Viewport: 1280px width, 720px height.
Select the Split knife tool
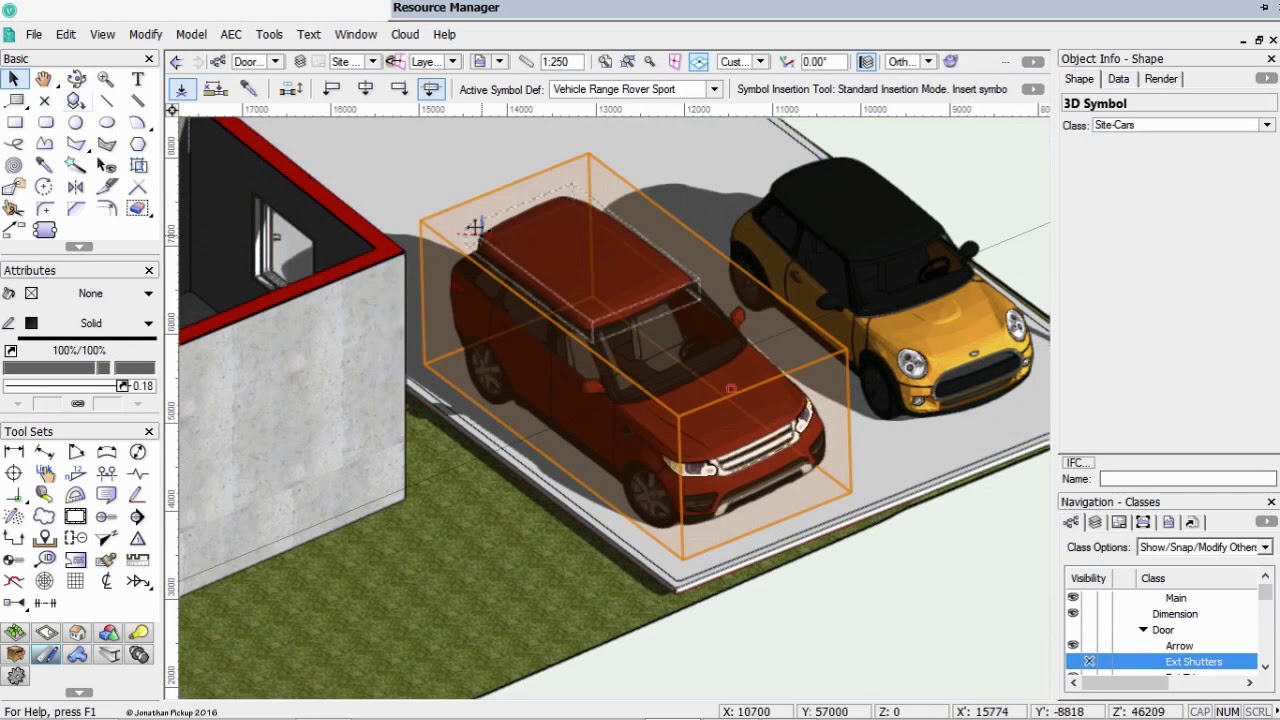(x=107, y=187)
